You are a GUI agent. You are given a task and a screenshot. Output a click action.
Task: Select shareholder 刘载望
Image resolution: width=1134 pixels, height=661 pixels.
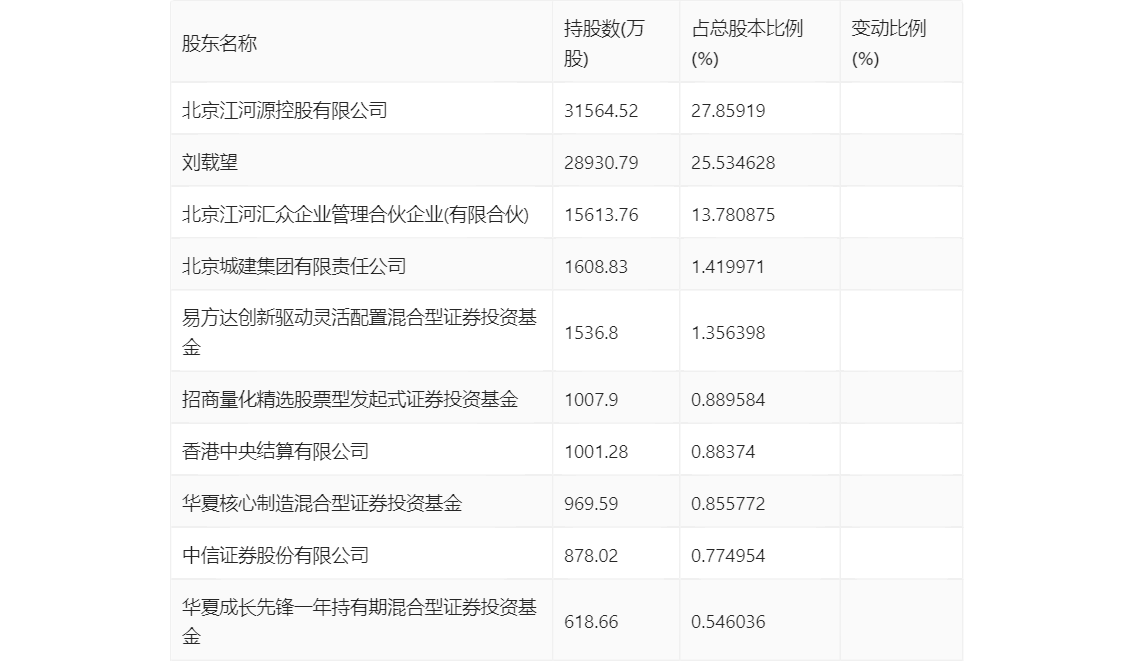[x=210, y=163]
